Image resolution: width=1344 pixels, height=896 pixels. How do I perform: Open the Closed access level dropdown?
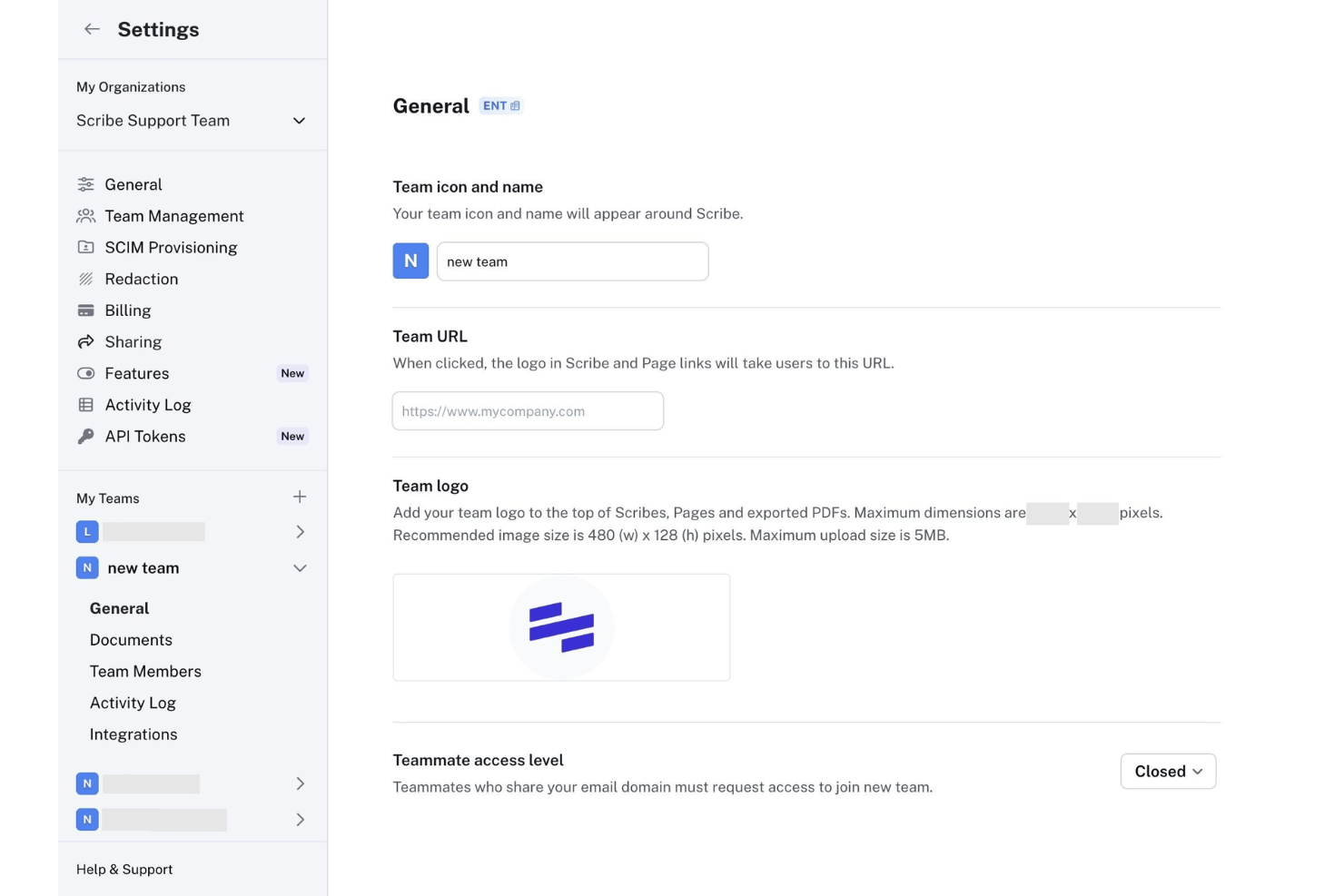pos(1168,771)
